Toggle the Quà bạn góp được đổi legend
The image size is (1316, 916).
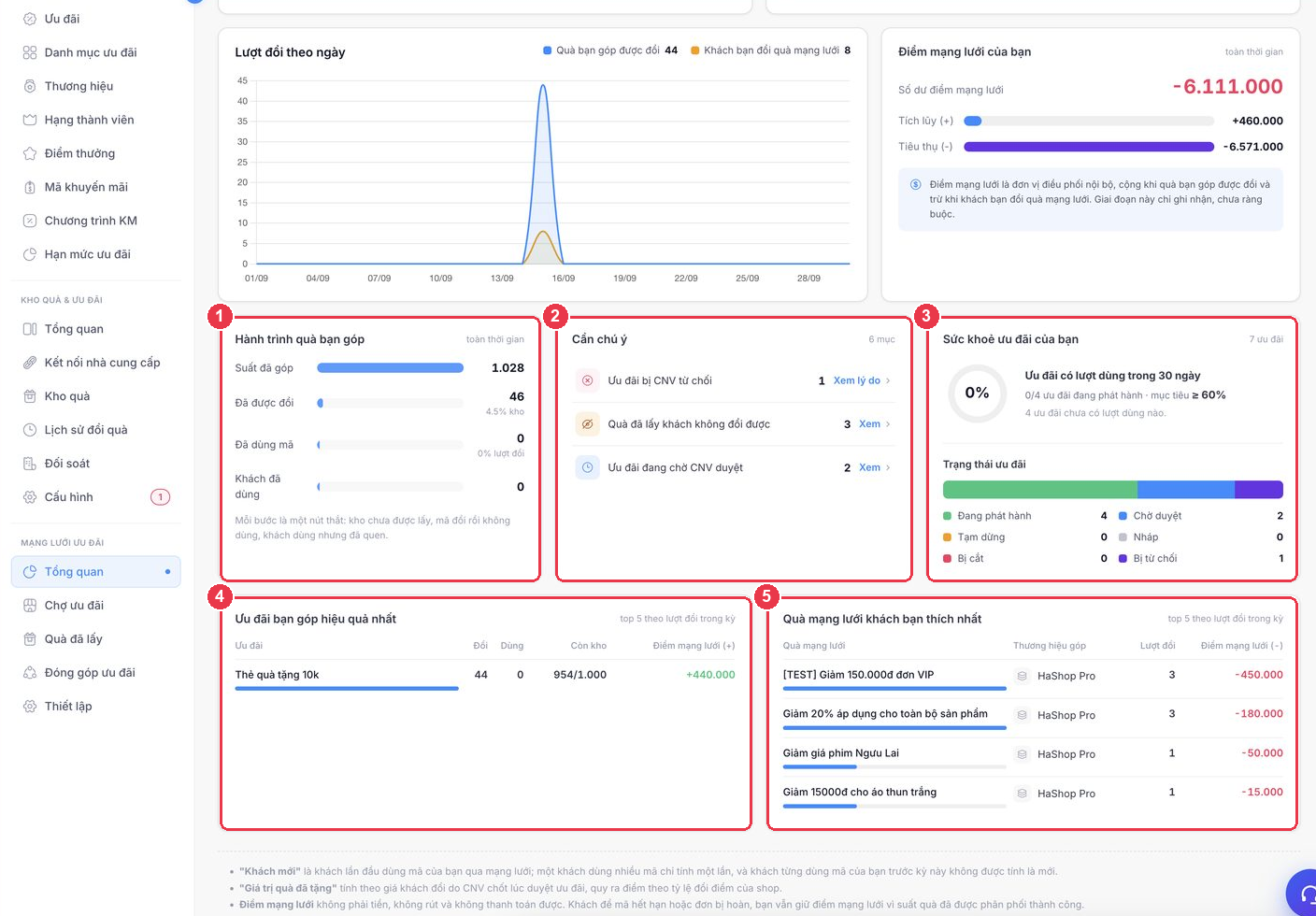pos(610,50)
